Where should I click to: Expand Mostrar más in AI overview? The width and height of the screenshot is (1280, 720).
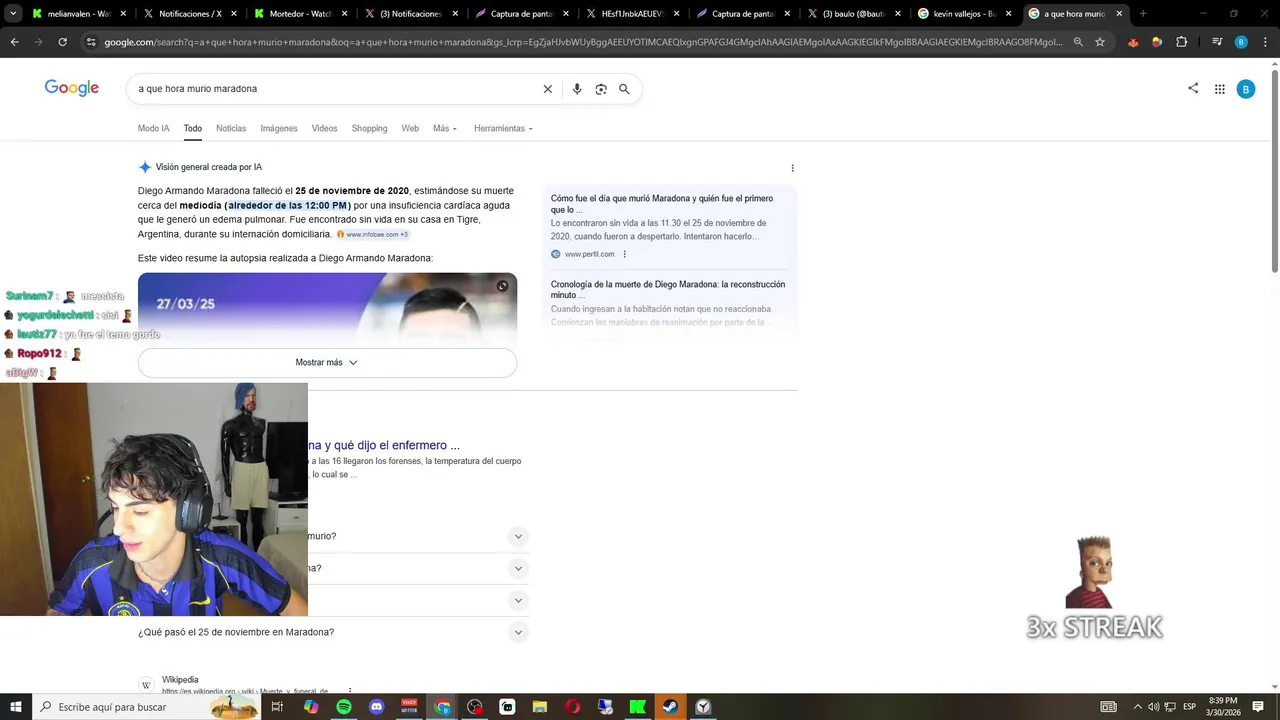tap(327, 363)
